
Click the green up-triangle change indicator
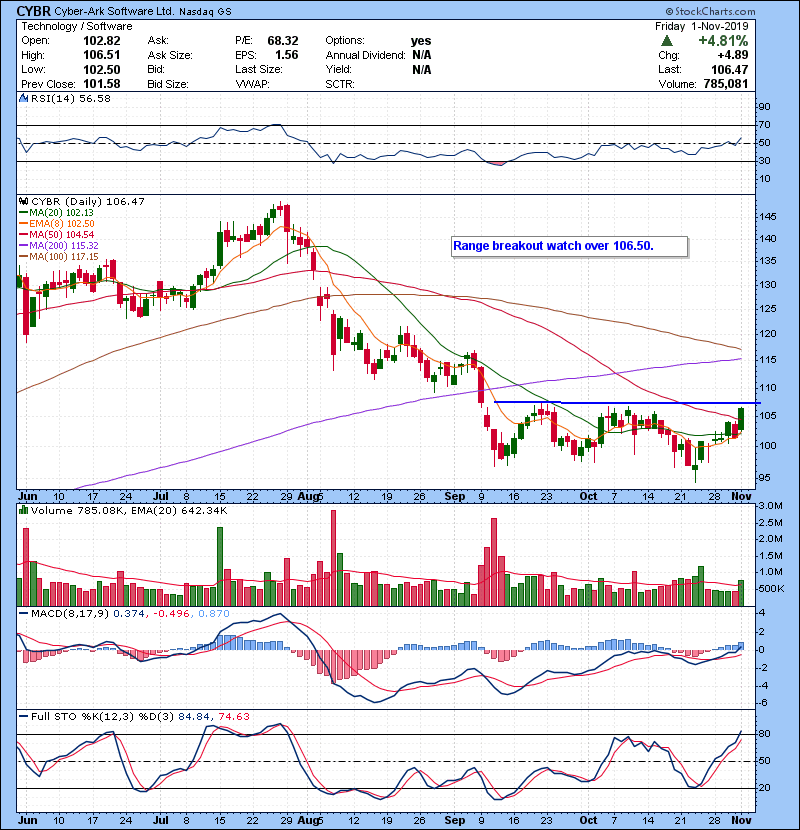[667, 41]
